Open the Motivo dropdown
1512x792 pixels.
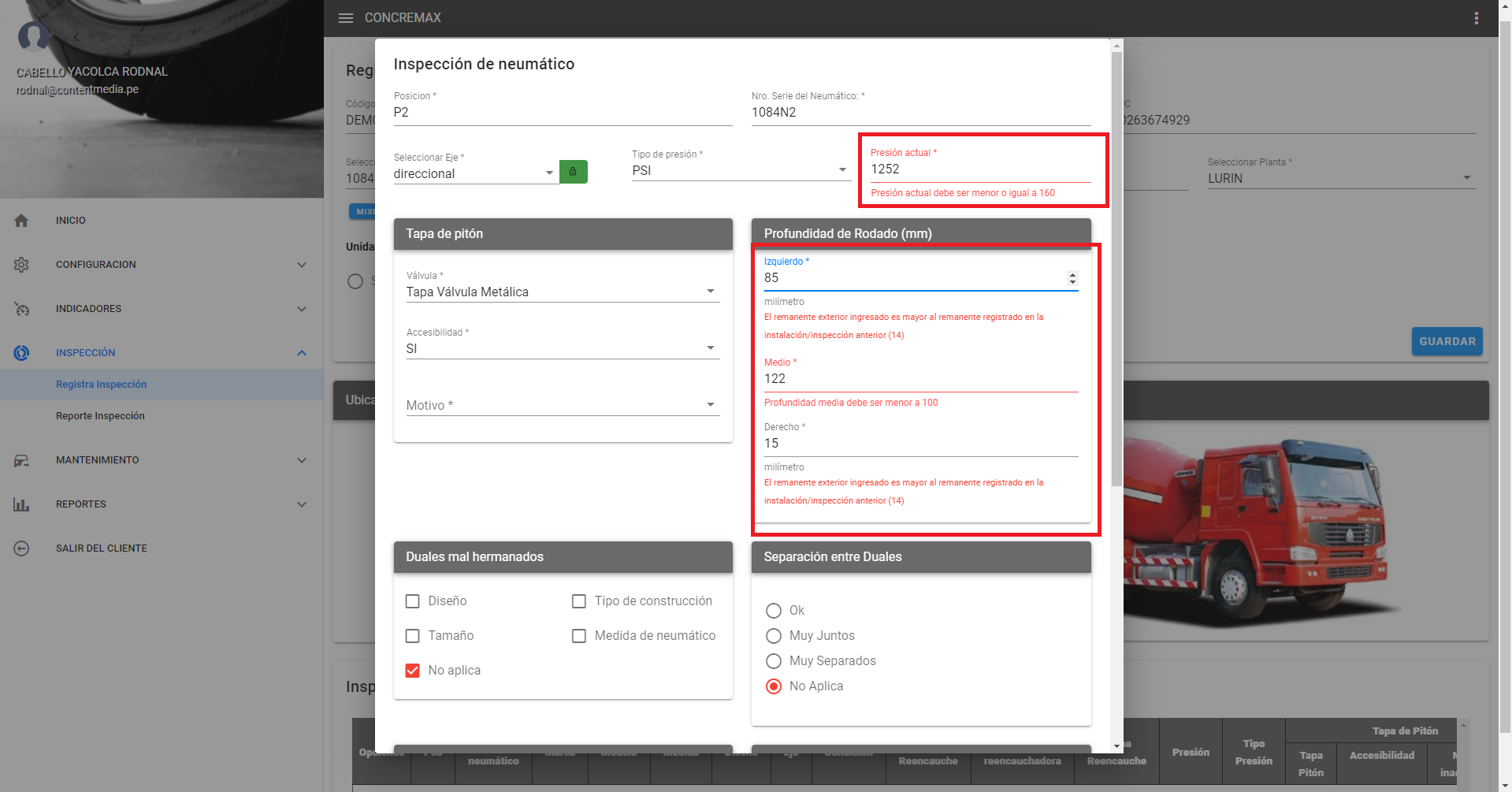[x=562, y=405]
